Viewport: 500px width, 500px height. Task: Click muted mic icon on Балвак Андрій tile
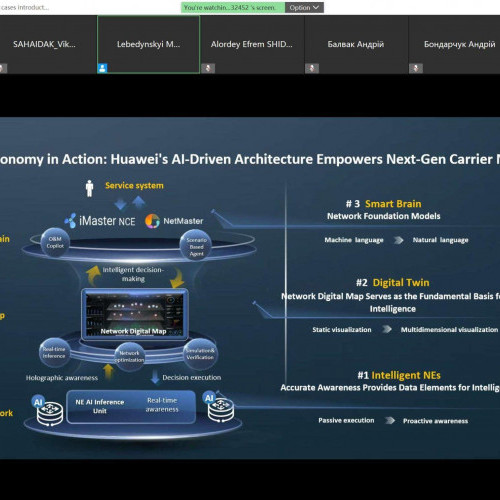pos(312,68)
